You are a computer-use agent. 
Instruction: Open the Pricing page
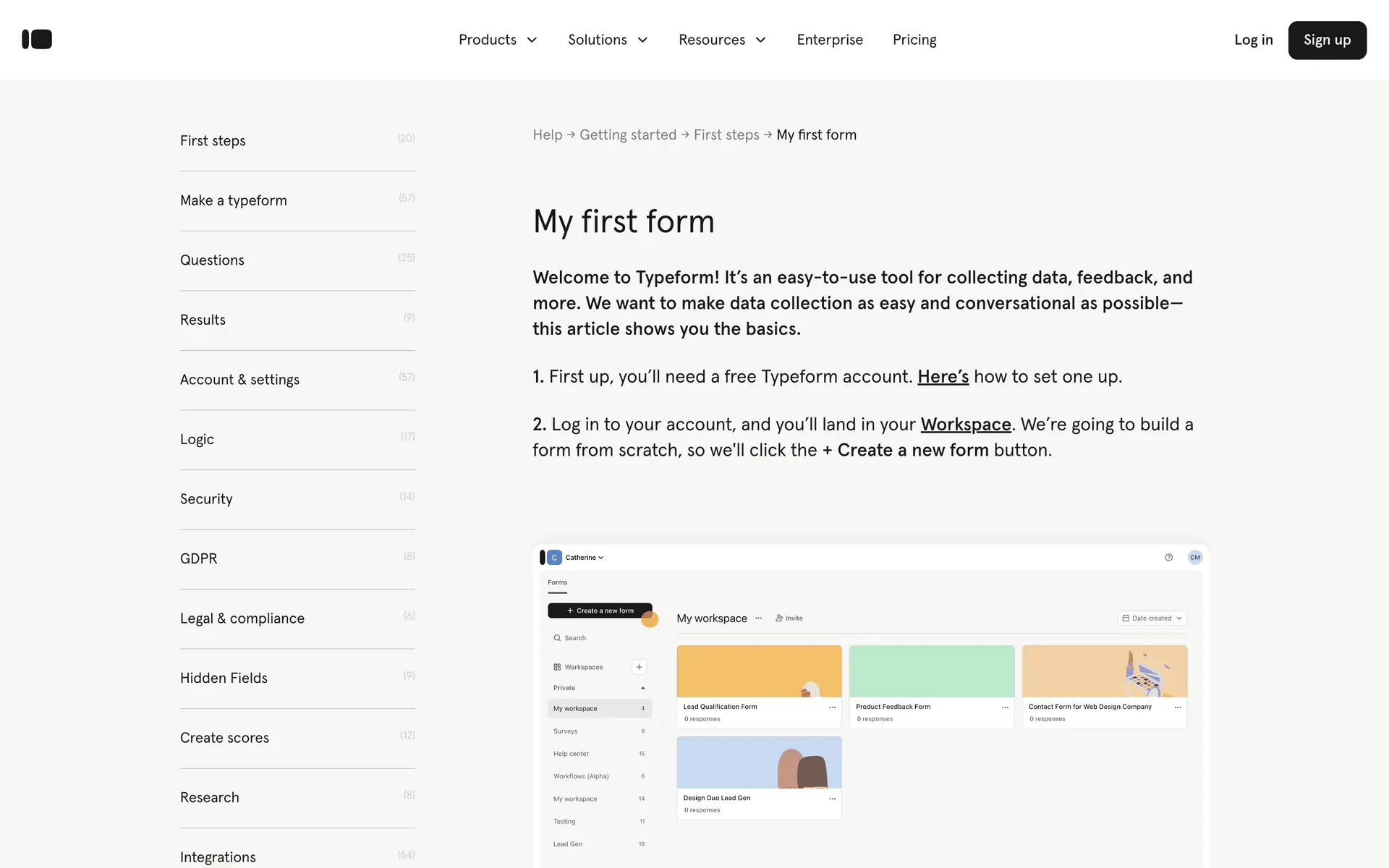tap(914, 40)
